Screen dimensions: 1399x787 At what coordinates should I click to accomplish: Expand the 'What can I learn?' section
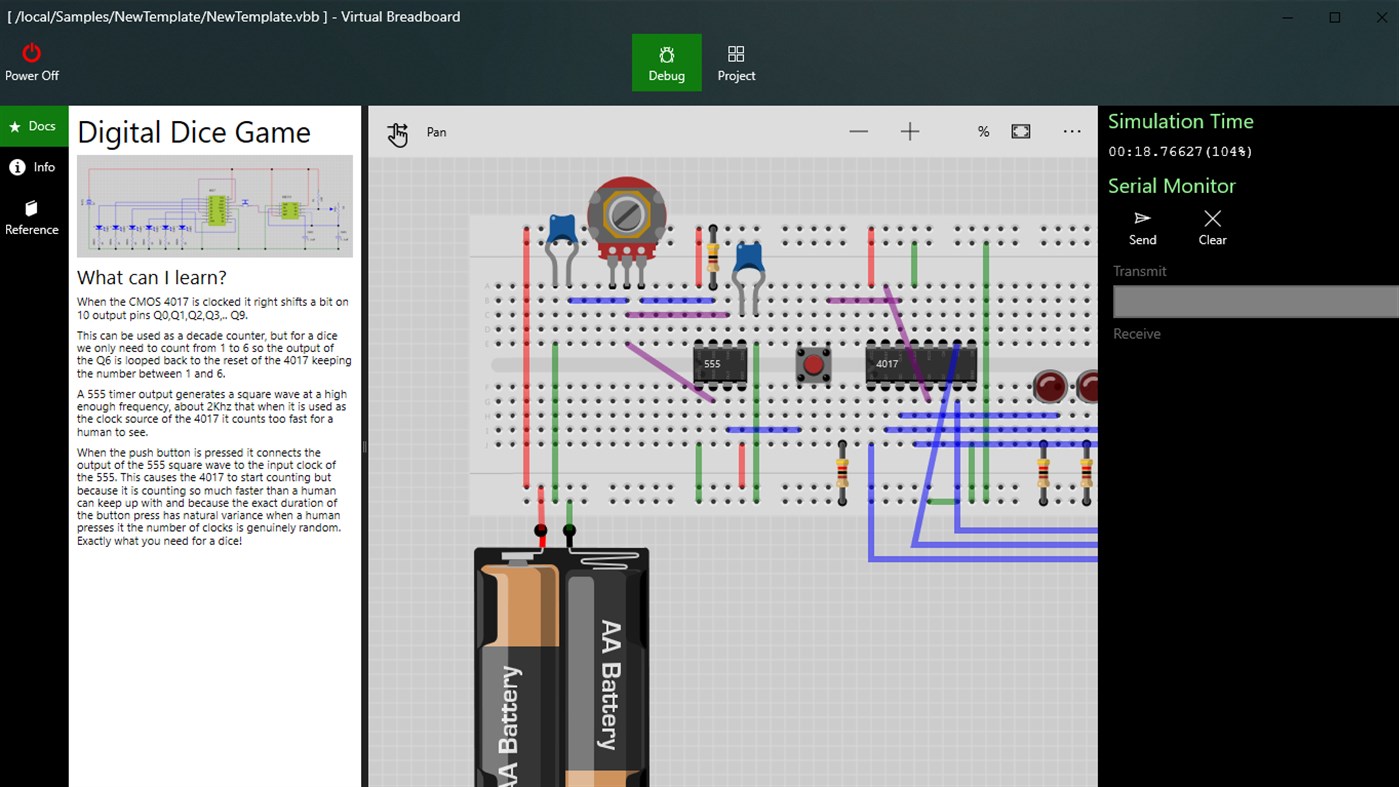[151, 277]
